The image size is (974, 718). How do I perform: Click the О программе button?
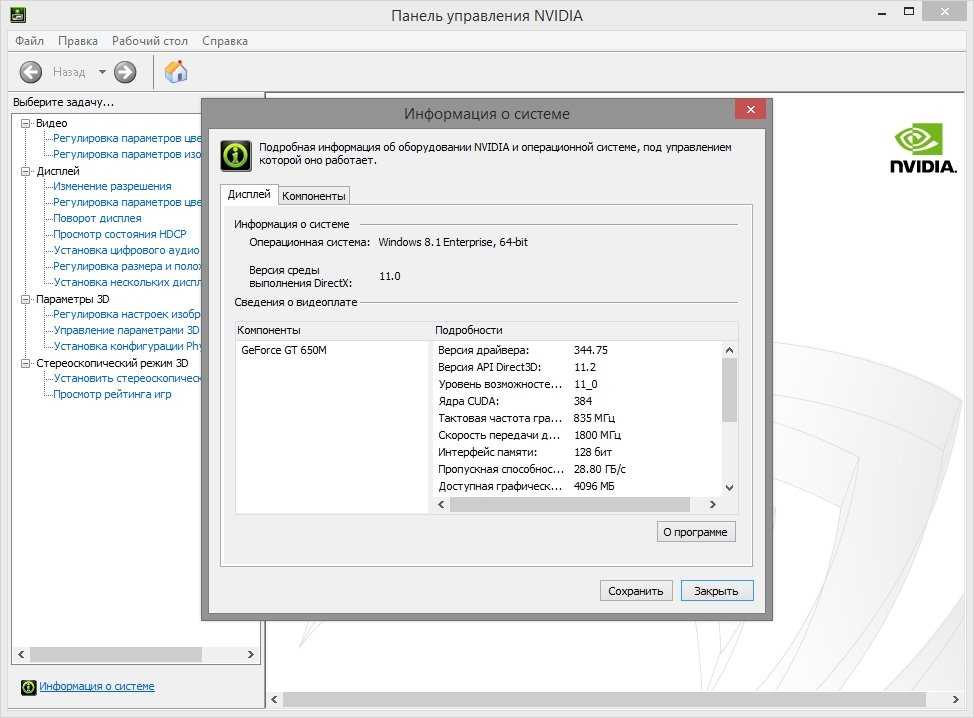point(696,532)
